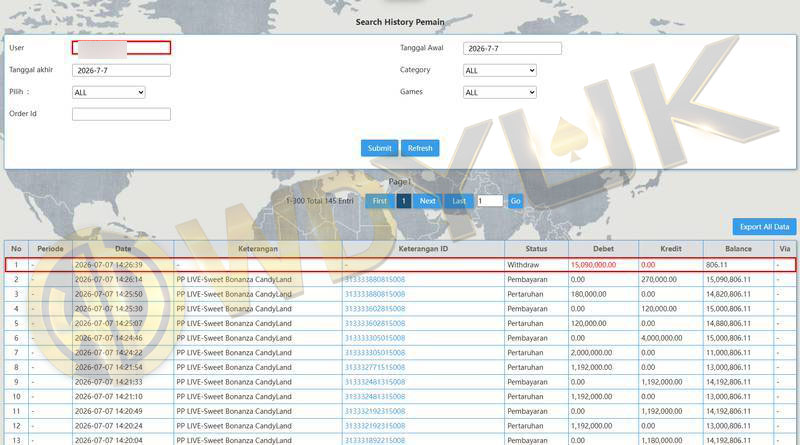The height and width of the screenshot is (445, 800).
Task: Click the 120,000.00 kredit in row 4
Action: [x=659, y=309]
